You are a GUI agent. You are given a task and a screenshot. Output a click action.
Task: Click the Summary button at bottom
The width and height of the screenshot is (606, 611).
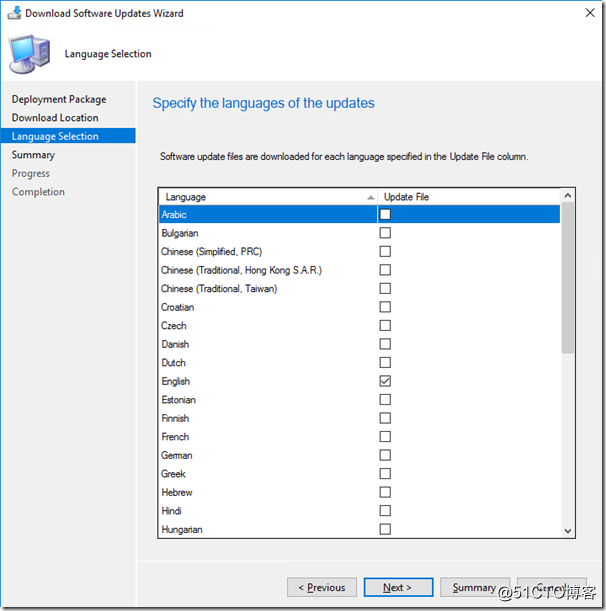pos(475,587)
